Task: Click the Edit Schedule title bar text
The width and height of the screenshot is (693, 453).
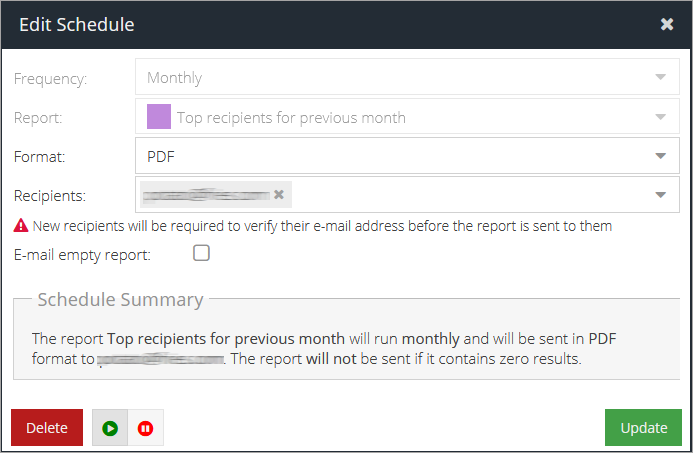Action: coord(77,24)
